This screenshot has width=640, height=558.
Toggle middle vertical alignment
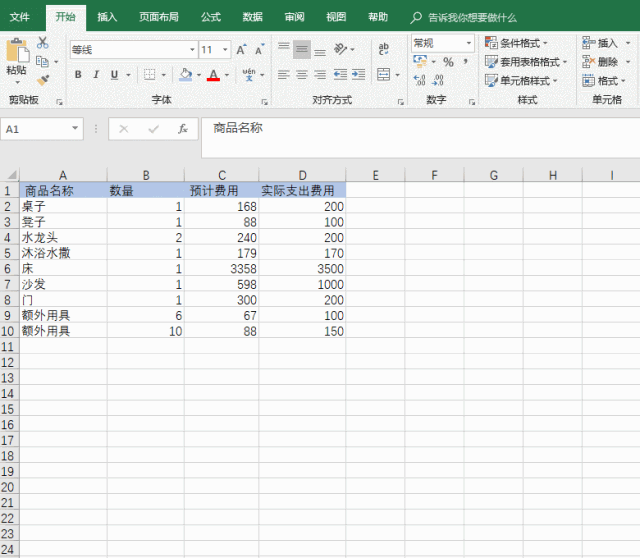pyautogui.click(x=302, y=49)
